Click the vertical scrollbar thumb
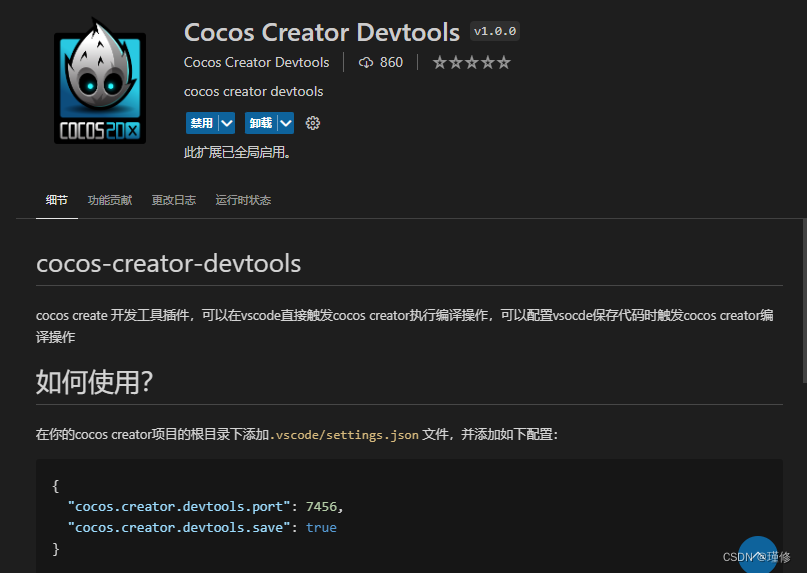 804,301
